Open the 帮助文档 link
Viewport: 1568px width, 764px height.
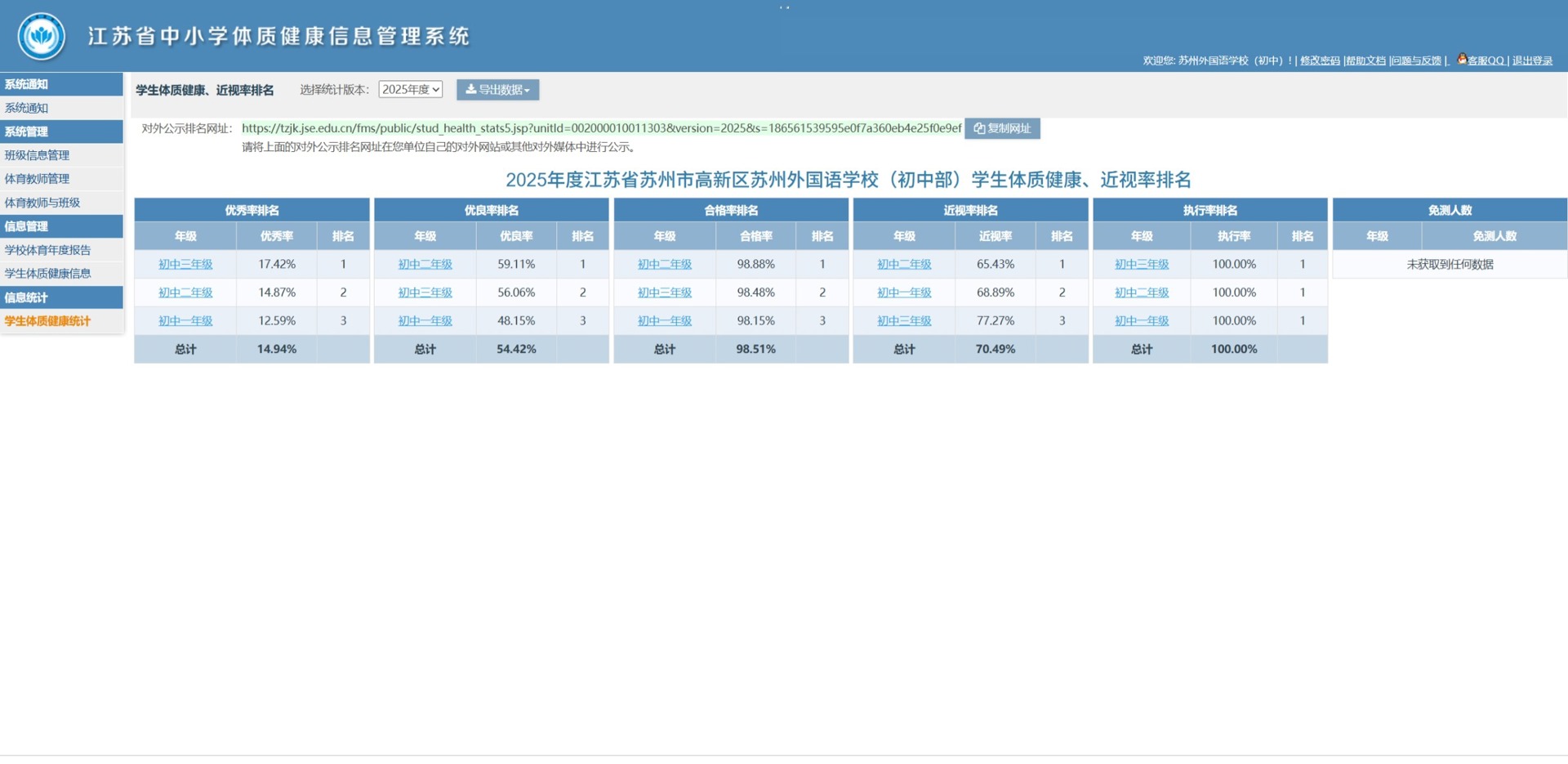pos(1365,60)
